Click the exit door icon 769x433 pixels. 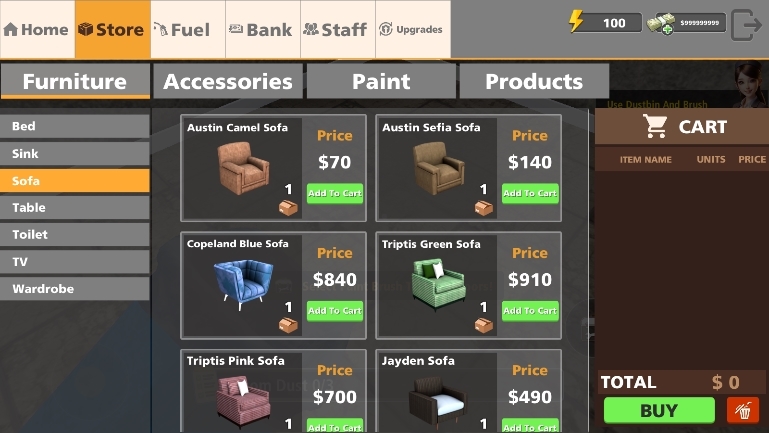click(746, 25)
